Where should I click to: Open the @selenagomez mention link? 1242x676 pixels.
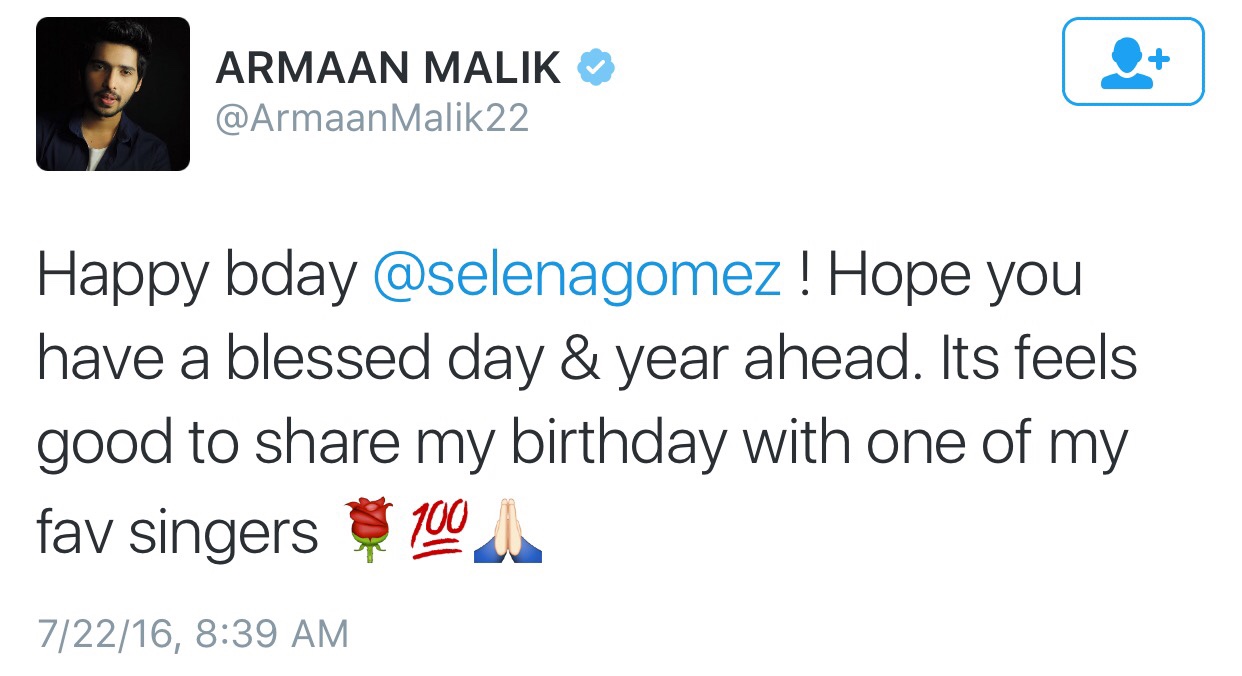click(577, 276)
